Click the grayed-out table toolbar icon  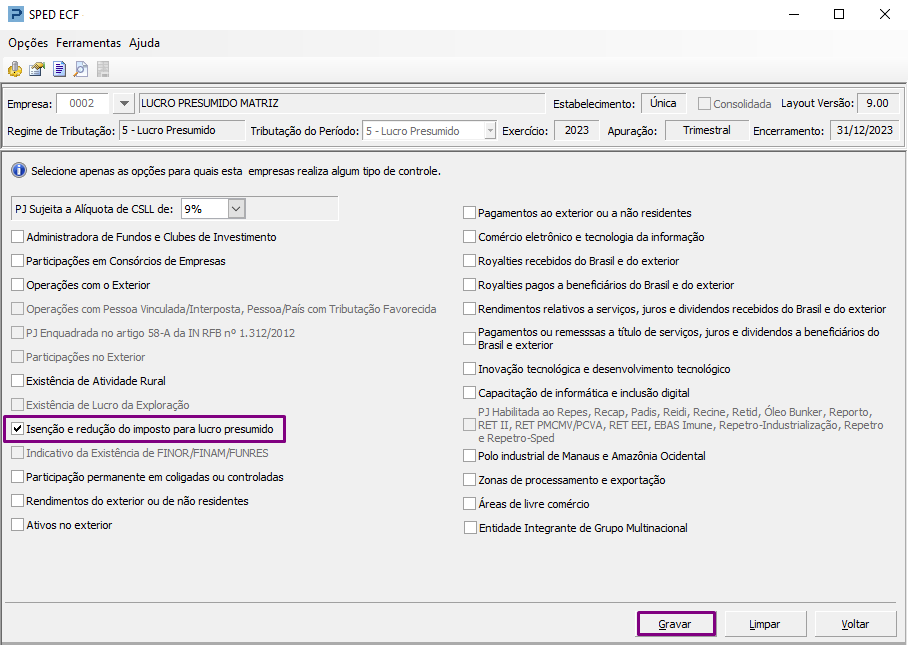coord(103,69)
